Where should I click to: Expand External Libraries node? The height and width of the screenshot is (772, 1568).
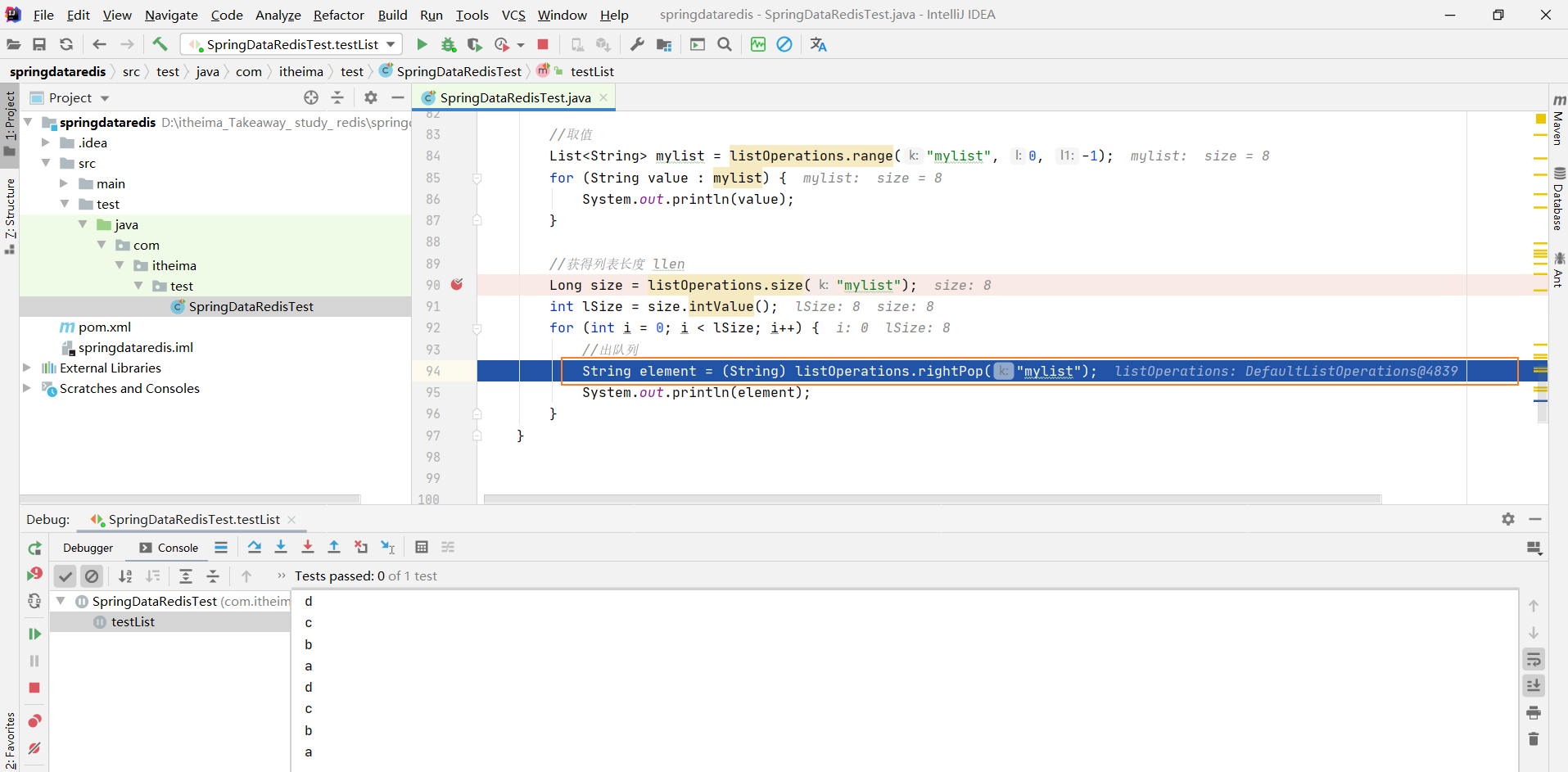tap(27, 368)
